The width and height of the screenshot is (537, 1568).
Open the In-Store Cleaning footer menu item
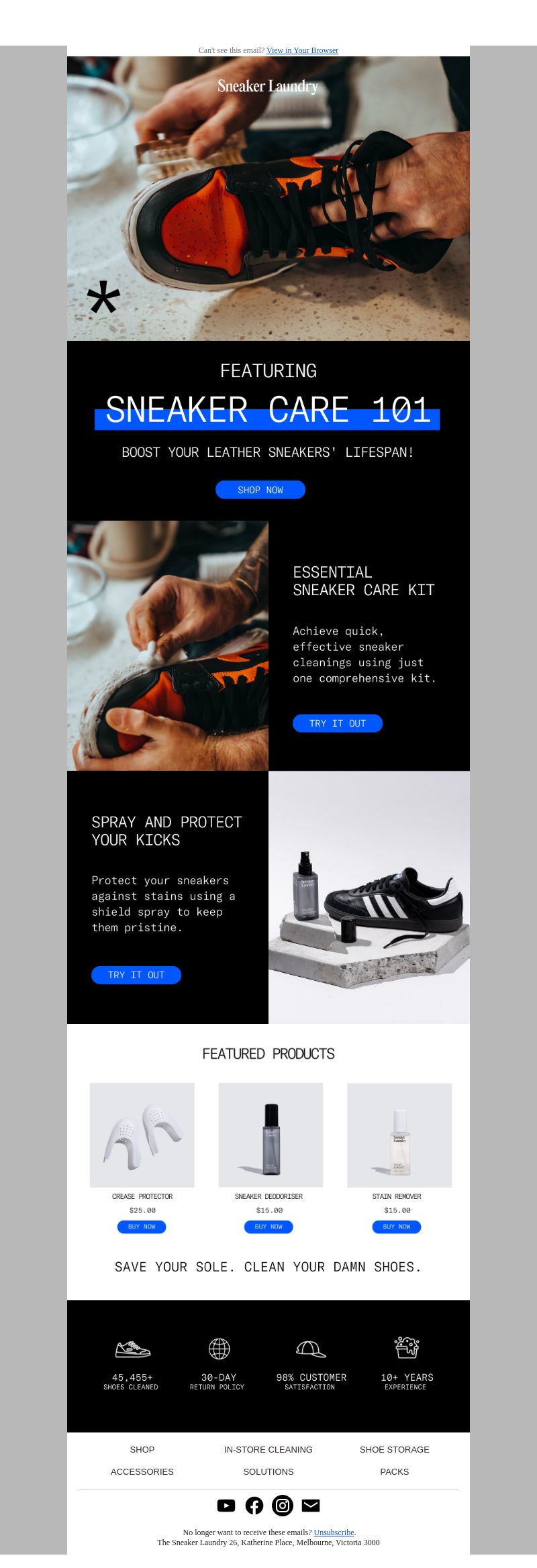[268, 1449]
